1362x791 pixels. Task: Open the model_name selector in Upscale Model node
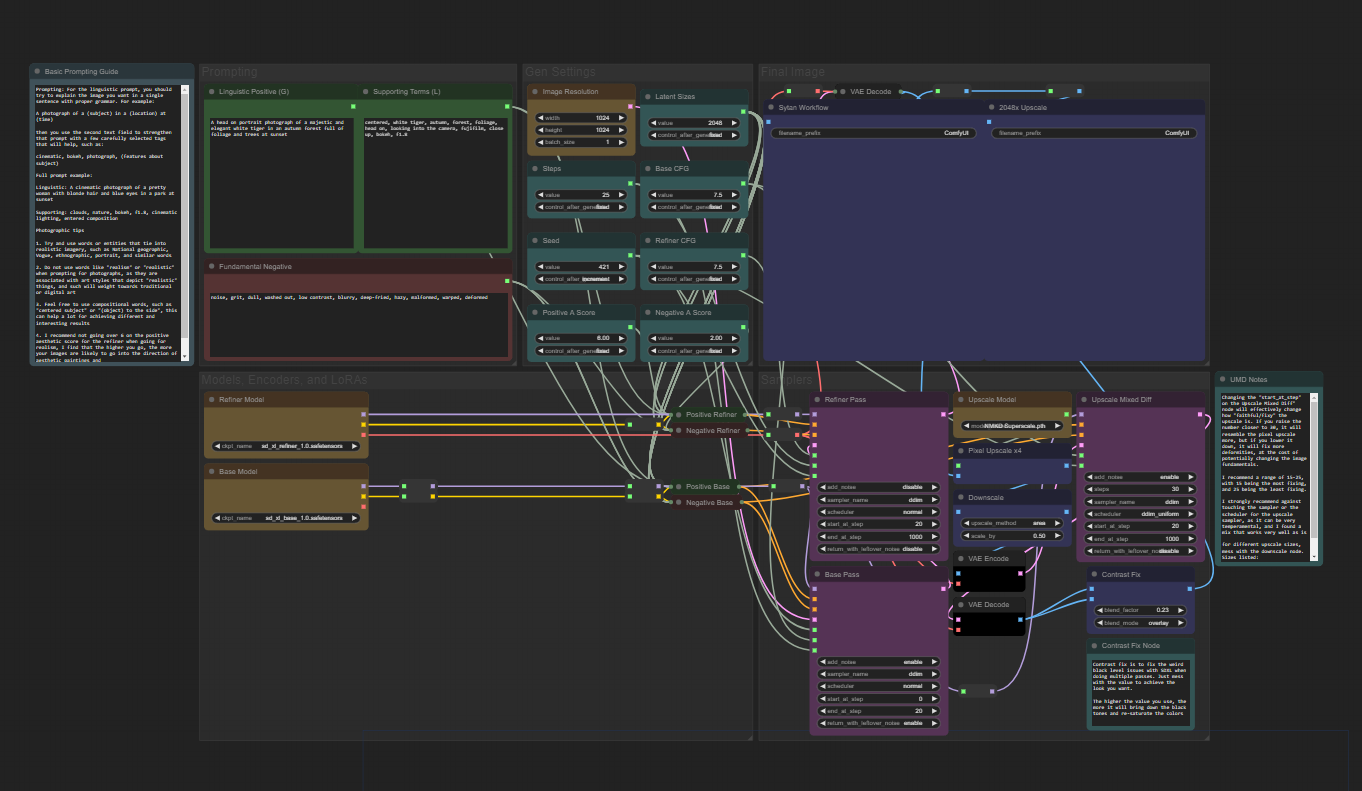pyautogui.click(x=1014, y=426)
